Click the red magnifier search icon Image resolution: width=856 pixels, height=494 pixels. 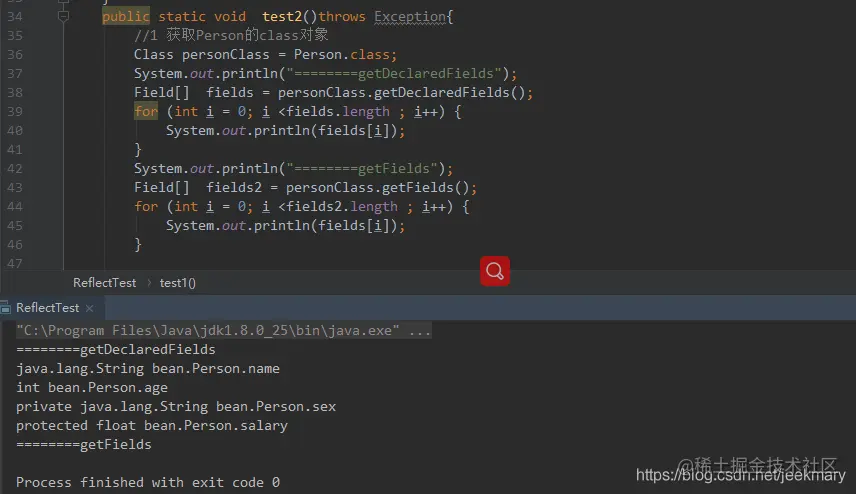tap(495, 271)
